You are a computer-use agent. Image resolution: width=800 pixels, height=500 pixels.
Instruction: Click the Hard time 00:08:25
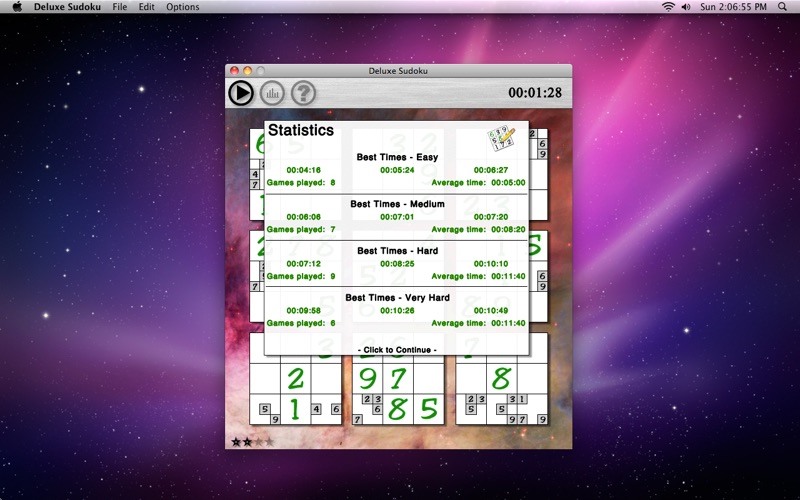(x=397, y=264)
